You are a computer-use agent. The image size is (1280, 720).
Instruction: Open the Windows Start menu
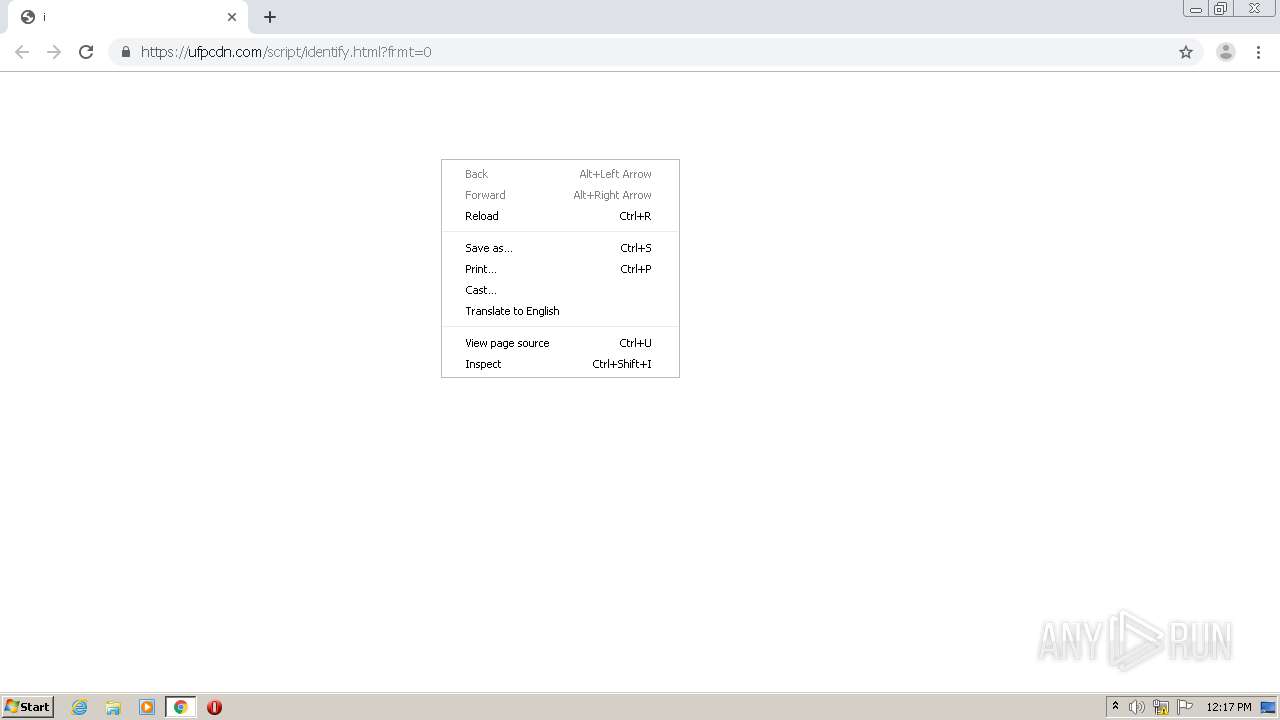pos(27,707)
